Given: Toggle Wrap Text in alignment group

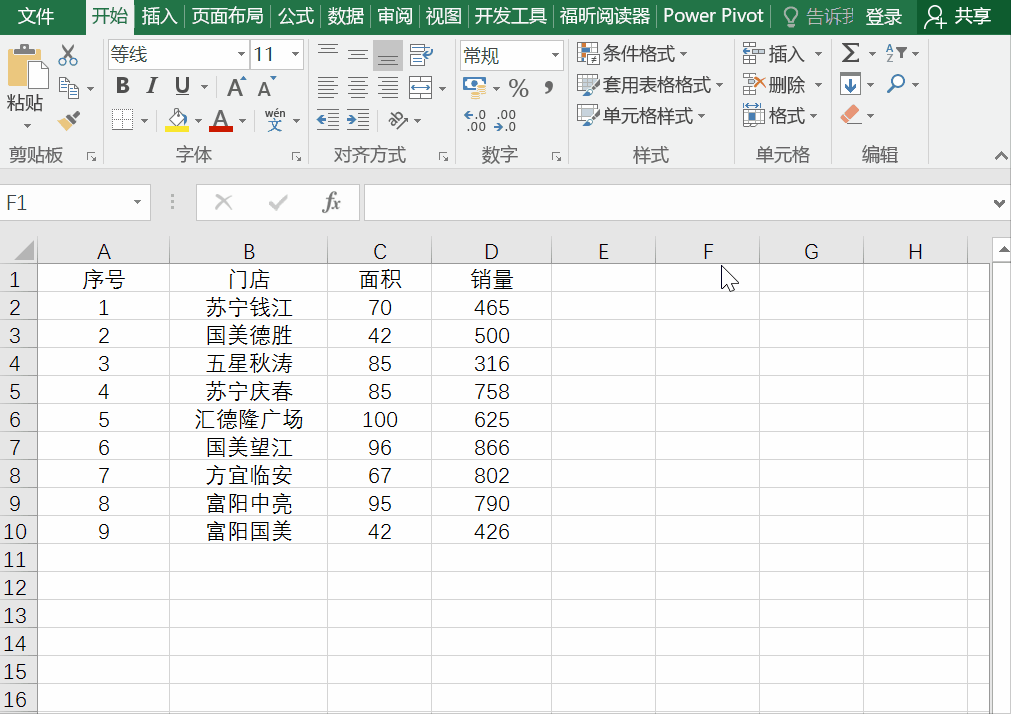Looking at the screenshot, I should coord(420,55).
